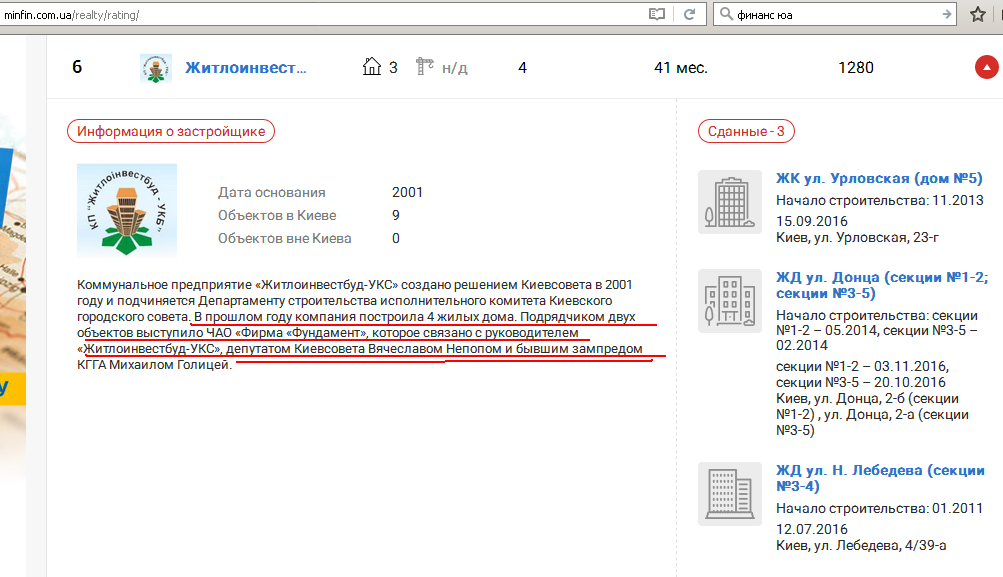The width and height of the screenshot is (1003, 577).
Task: Click the 'Объектов вне Киева' label
Action: [285, 238]
